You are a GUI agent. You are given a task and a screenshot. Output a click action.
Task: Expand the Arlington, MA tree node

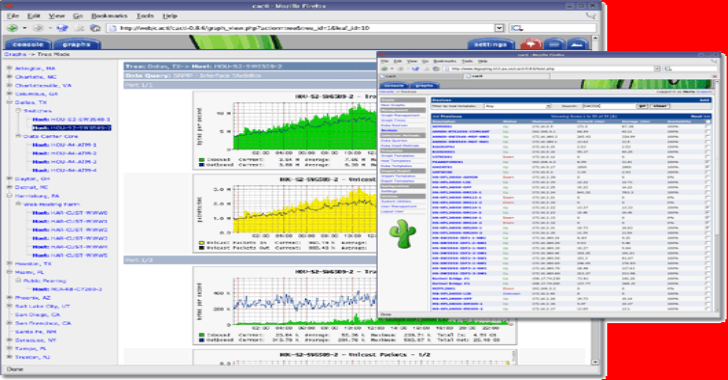click(x=9, y=68)
